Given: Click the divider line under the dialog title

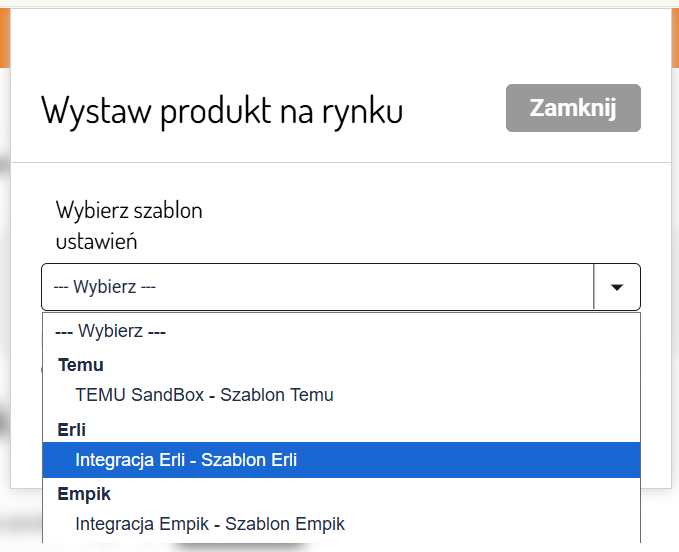Looking at the screenshot, I should (340, 162).
